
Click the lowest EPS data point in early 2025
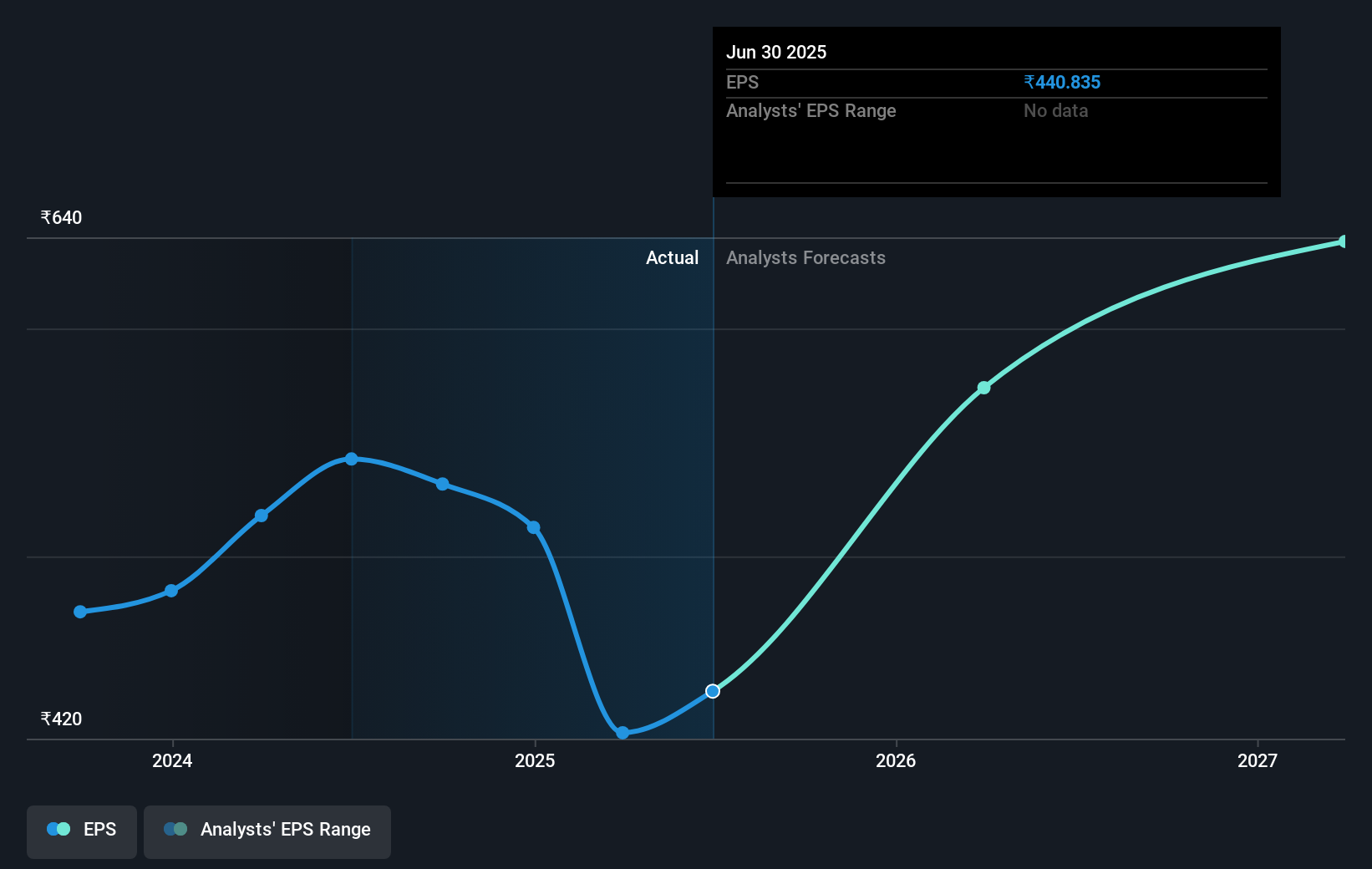[622, 733]
